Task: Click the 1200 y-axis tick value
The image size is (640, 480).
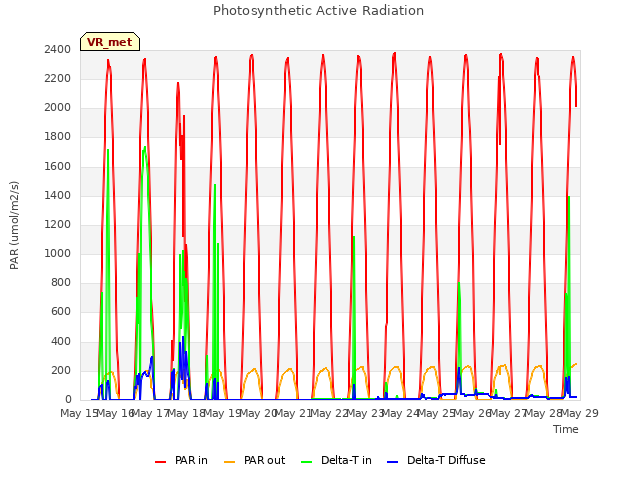Action: pyautogui.click(x=58, y=224)
